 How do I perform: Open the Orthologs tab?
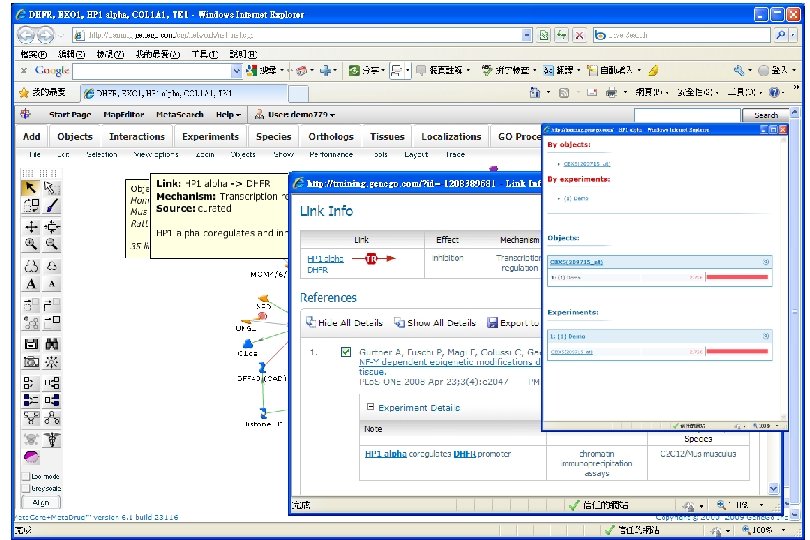click(331, 136)
